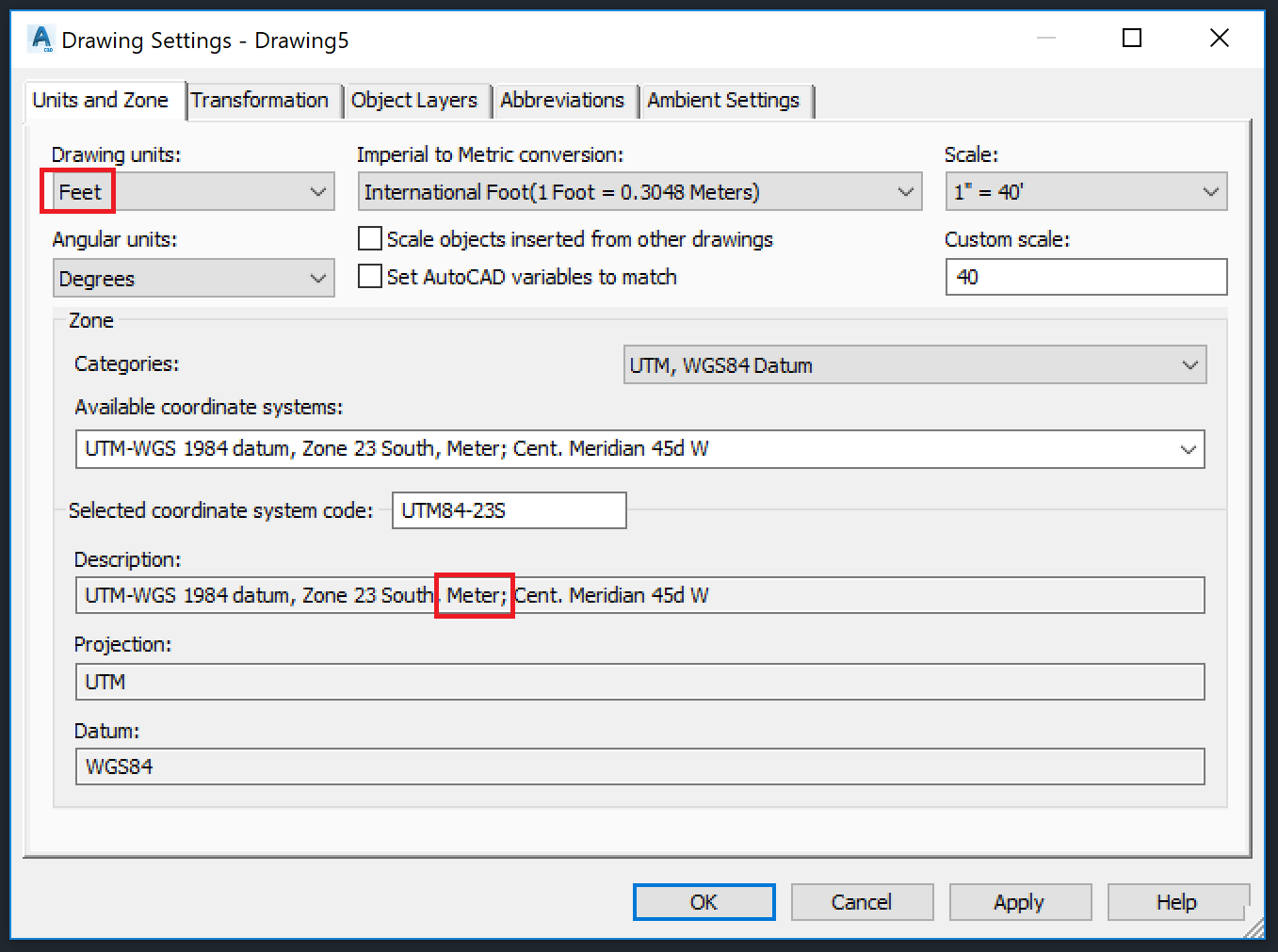Click the Datum WGS84 field

[639, 766]
